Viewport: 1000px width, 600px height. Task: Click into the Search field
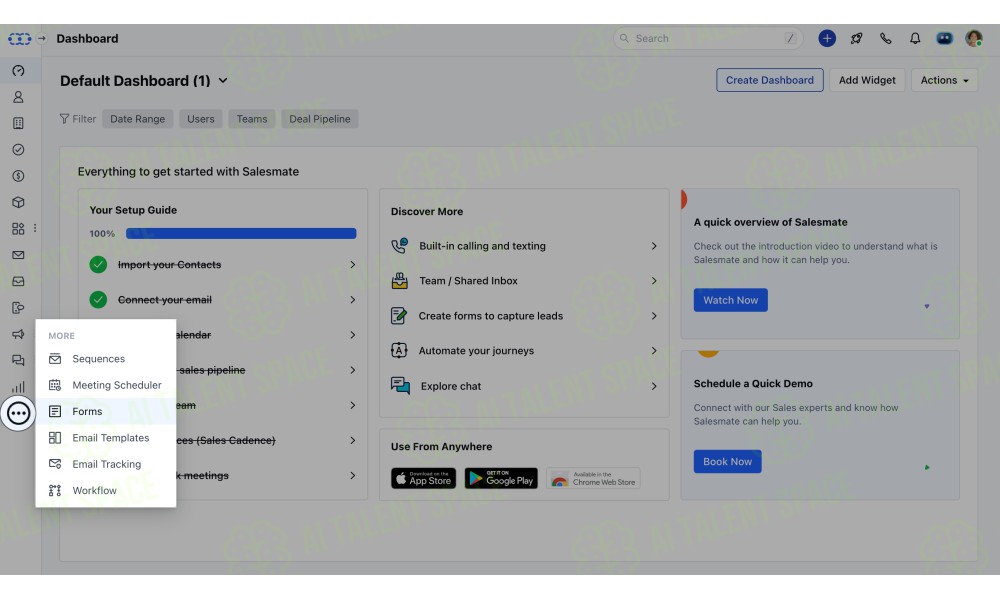pos(708,38)
